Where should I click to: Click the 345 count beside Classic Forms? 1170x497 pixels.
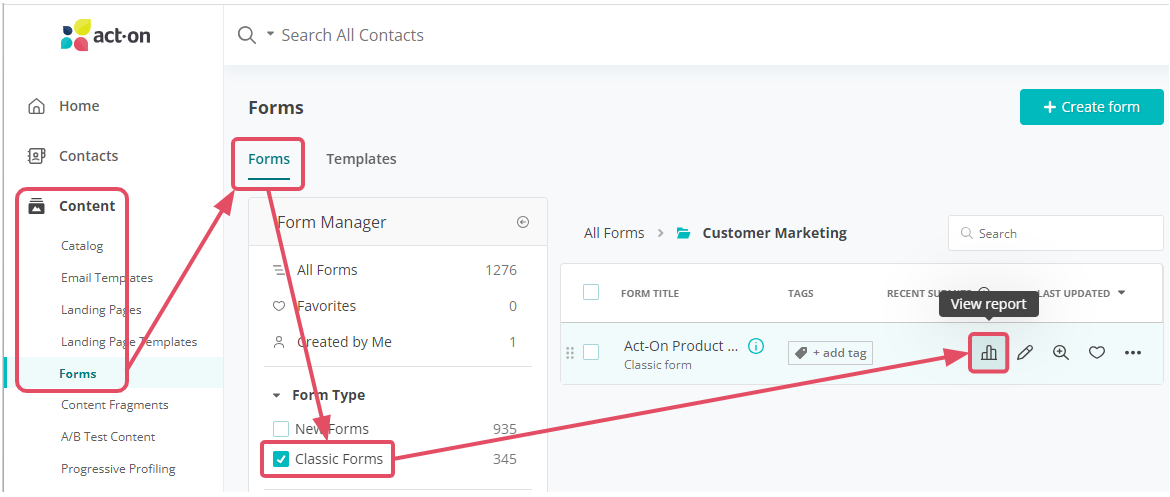(x=505, y=459)
